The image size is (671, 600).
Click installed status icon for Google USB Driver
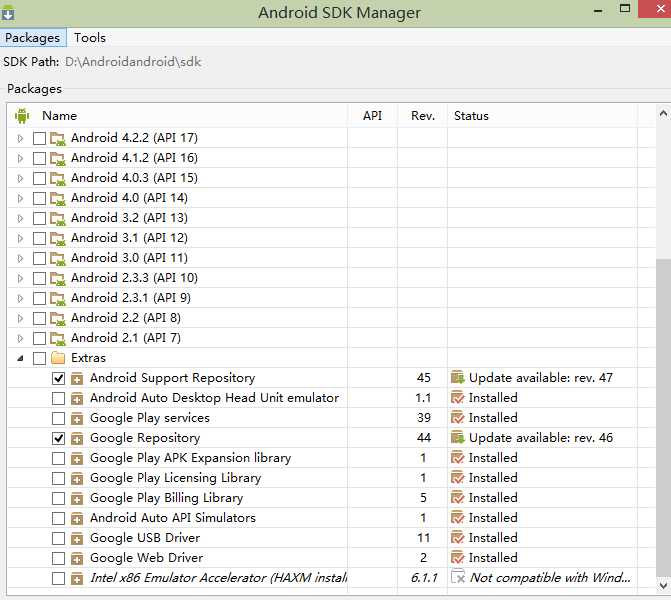[457, 538]
